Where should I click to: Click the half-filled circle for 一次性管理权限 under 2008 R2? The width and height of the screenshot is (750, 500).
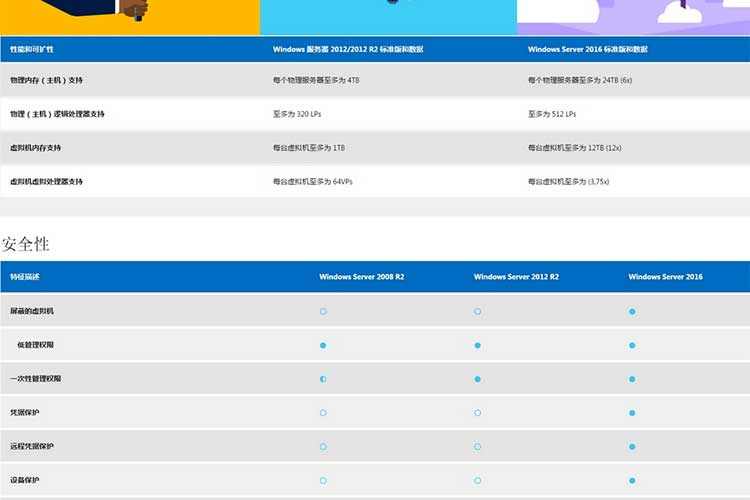tap(323, 379)
